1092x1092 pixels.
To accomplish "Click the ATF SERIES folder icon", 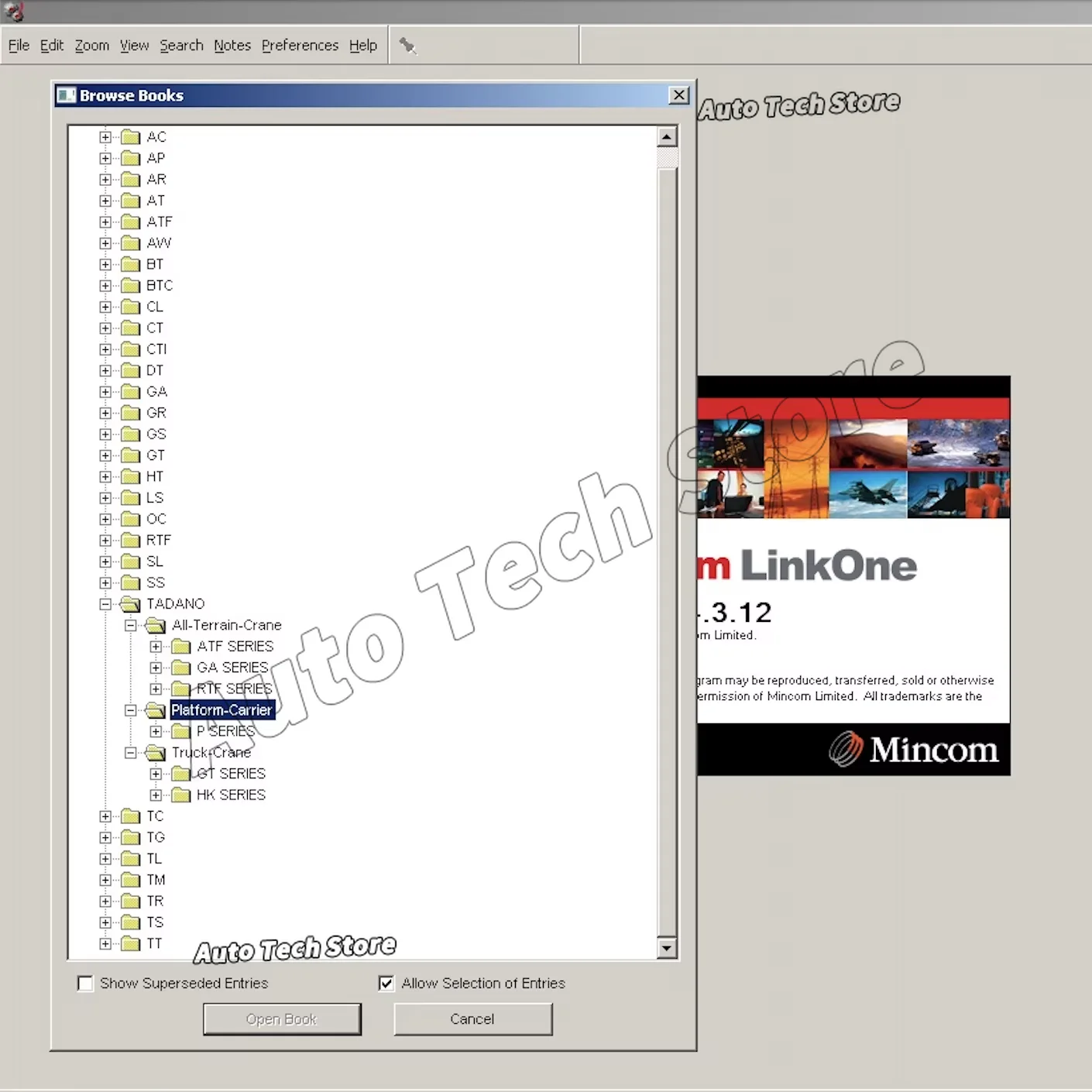I will coord(181,647).
